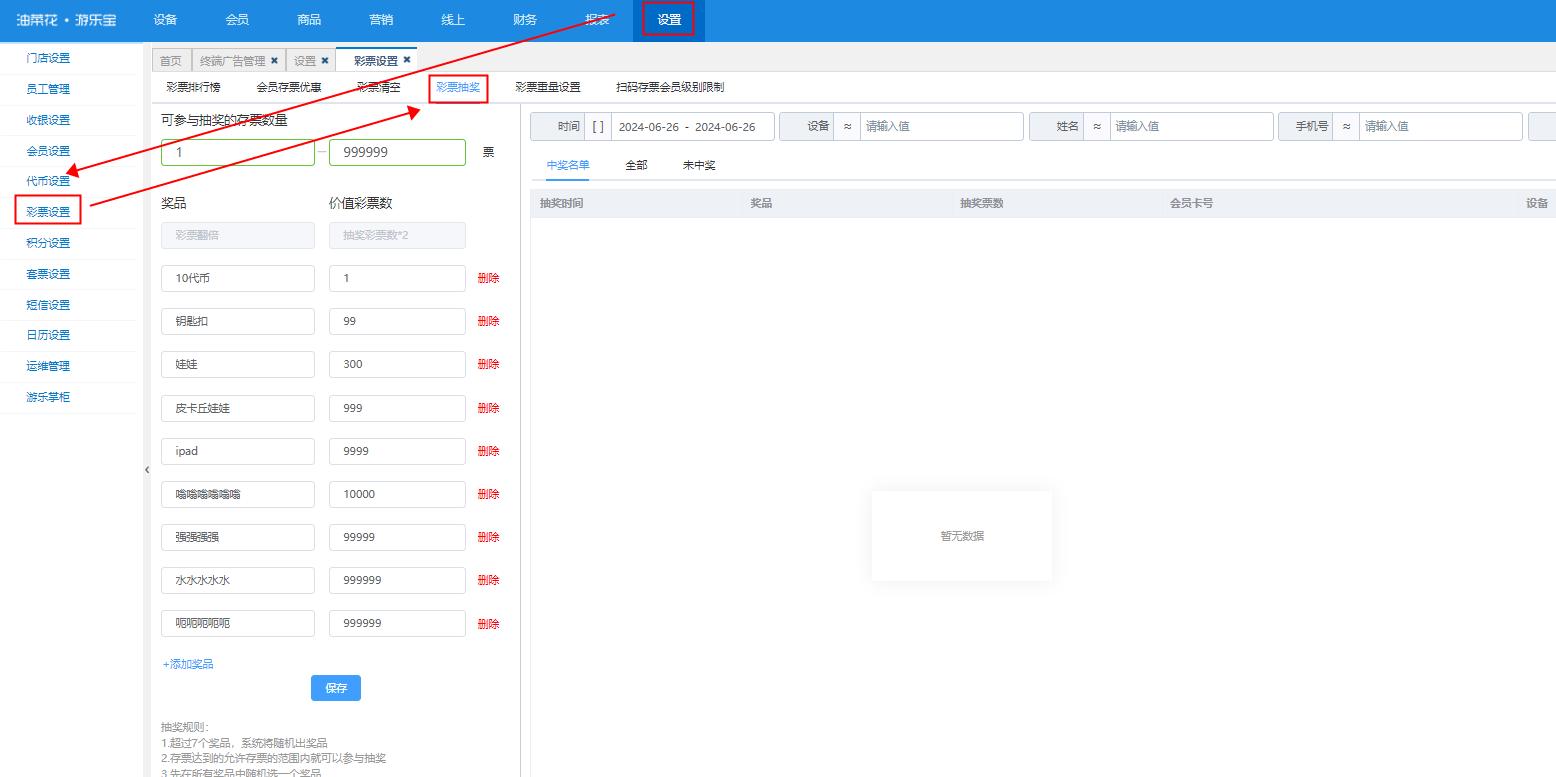This screenshot has width=1556, height=777.
Task: Switch to the 彩票重量设置 sub-tab
Action: point(548,87)
